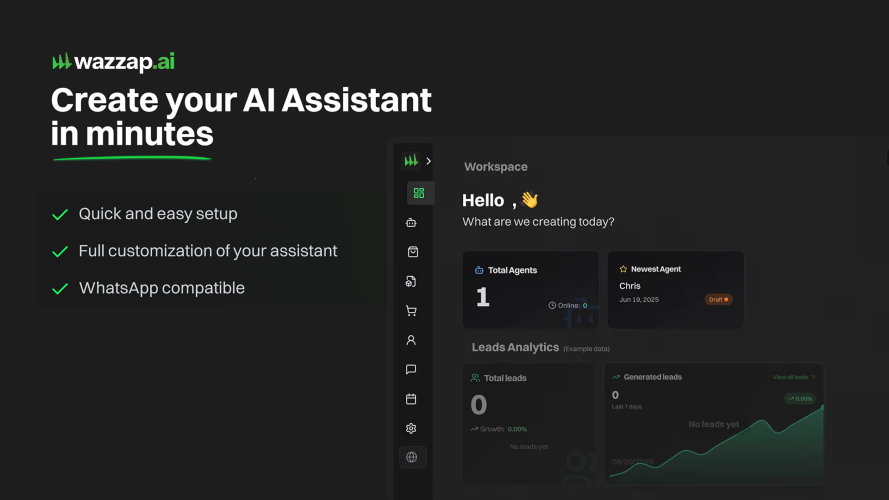Click the people icon beside Total leads
Screen dimensions: 889x500
[x=475, y=378]
